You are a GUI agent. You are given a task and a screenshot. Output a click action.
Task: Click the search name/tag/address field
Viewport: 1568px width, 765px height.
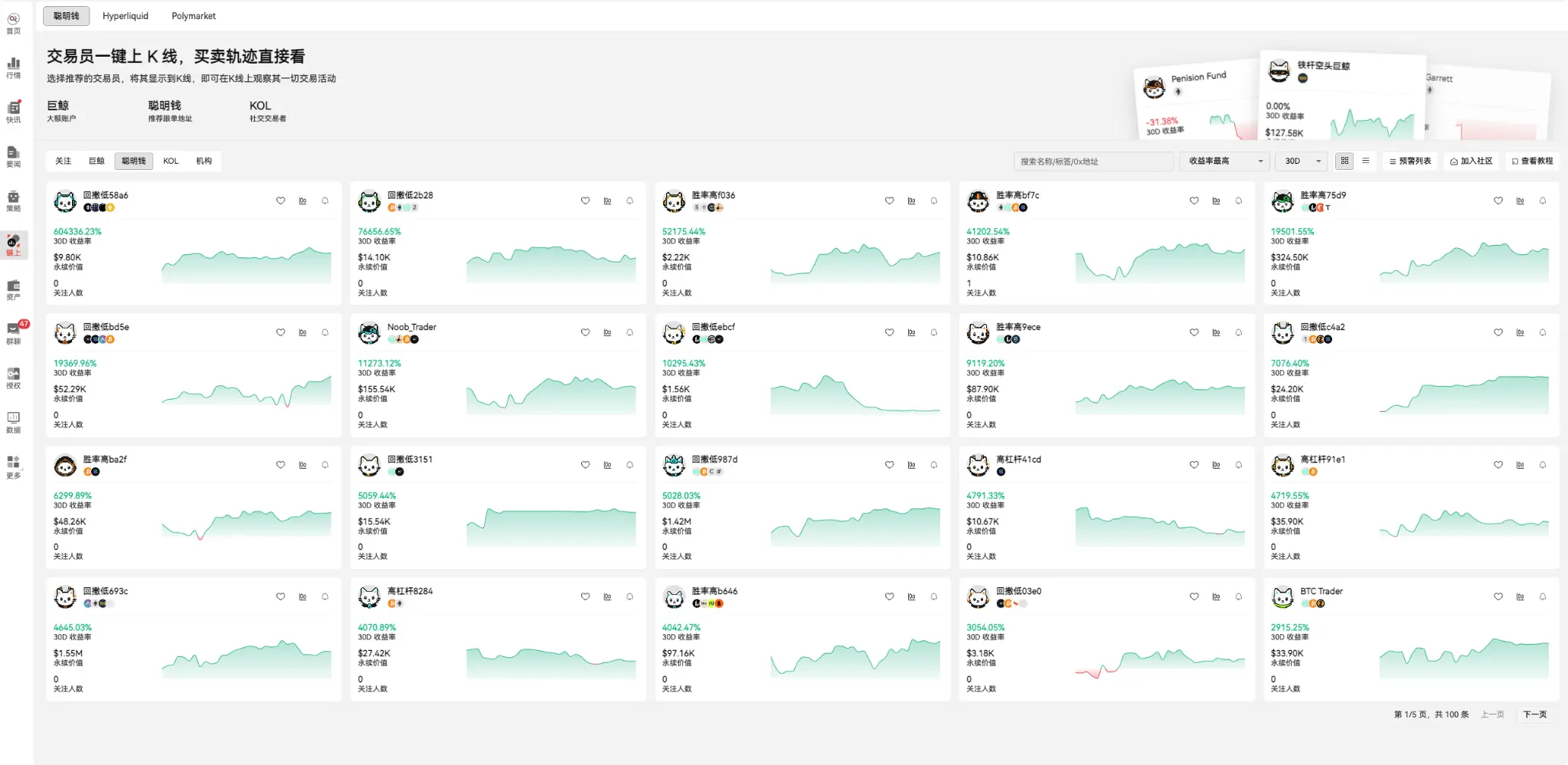click(x=1093, y=161)
